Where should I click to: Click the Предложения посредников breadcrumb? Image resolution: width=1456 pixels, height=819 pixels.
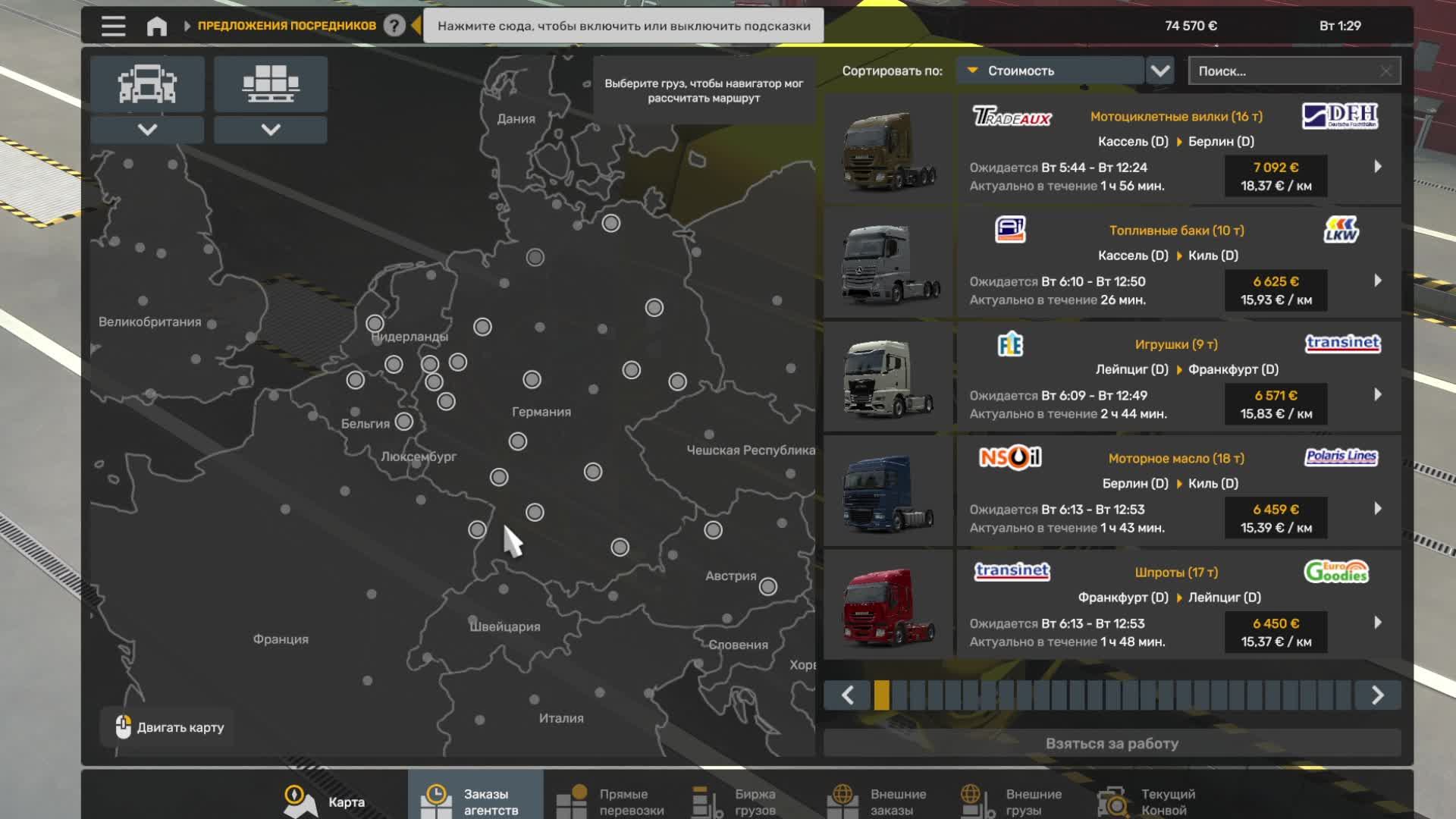287,26
